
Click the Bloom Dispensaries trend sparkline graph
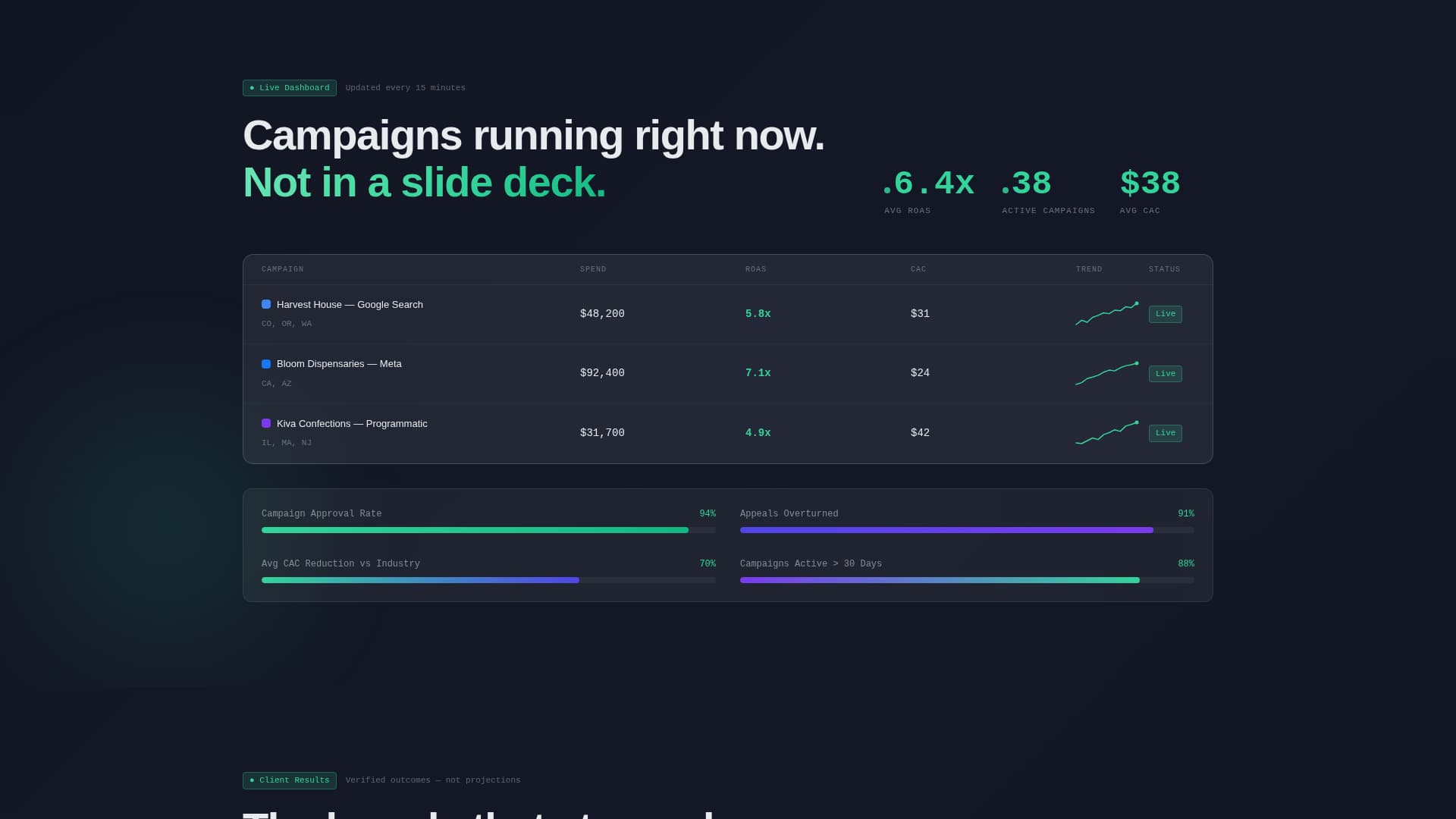pyautogui.click(x=1106, y=373)
